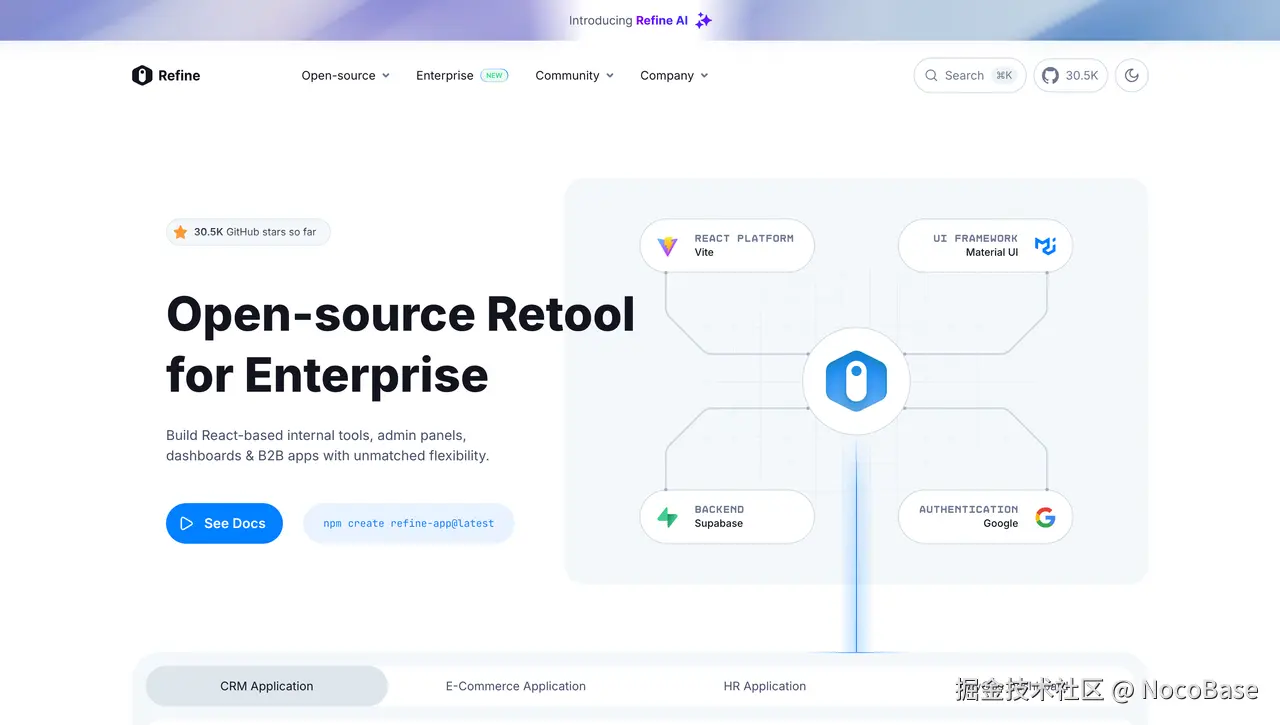Expand the Community menu chevron
The width and height of the screenshot is (1280, 725).
pos(610,75)
